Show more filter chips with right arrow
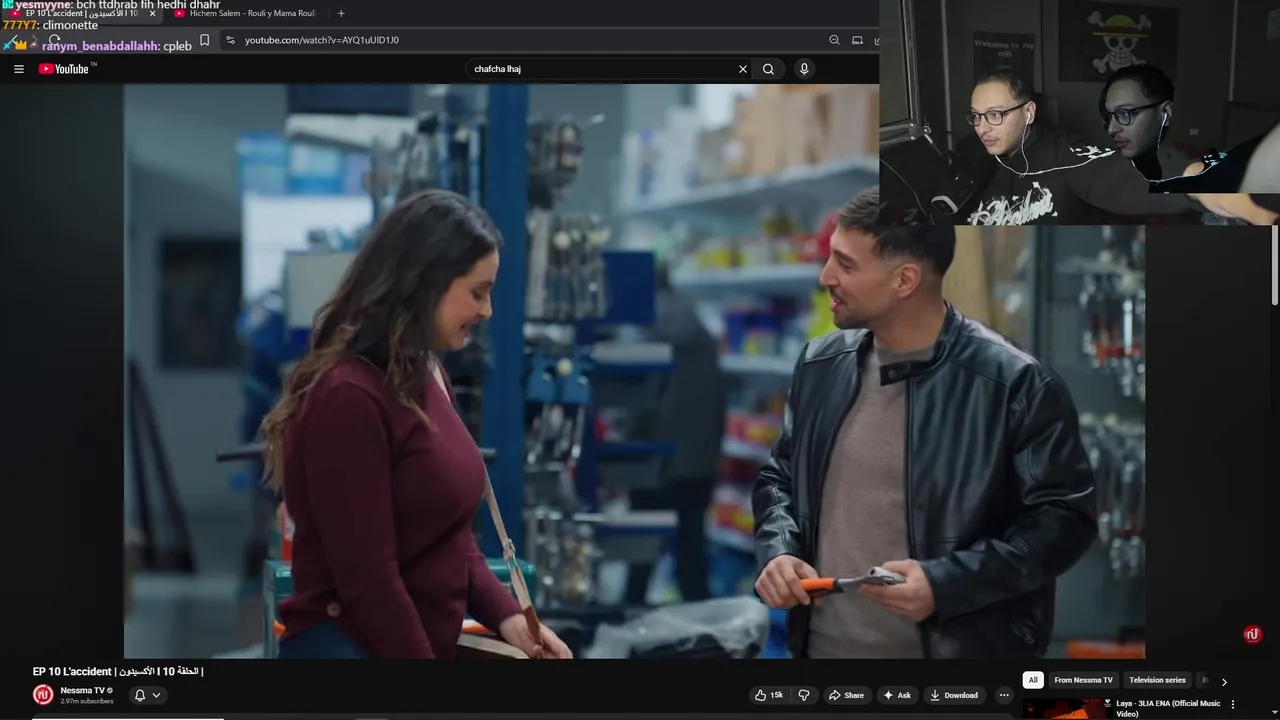 (1224, 681)
